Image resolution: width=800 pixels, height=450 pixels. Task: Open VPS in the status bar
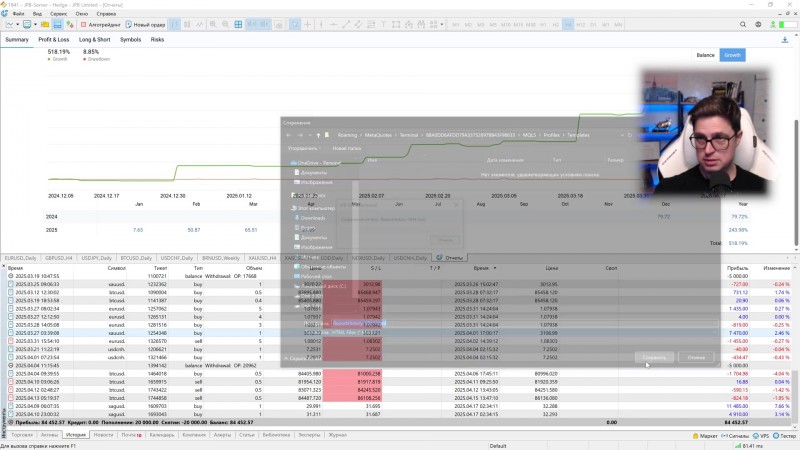click(x=761, y=436)
